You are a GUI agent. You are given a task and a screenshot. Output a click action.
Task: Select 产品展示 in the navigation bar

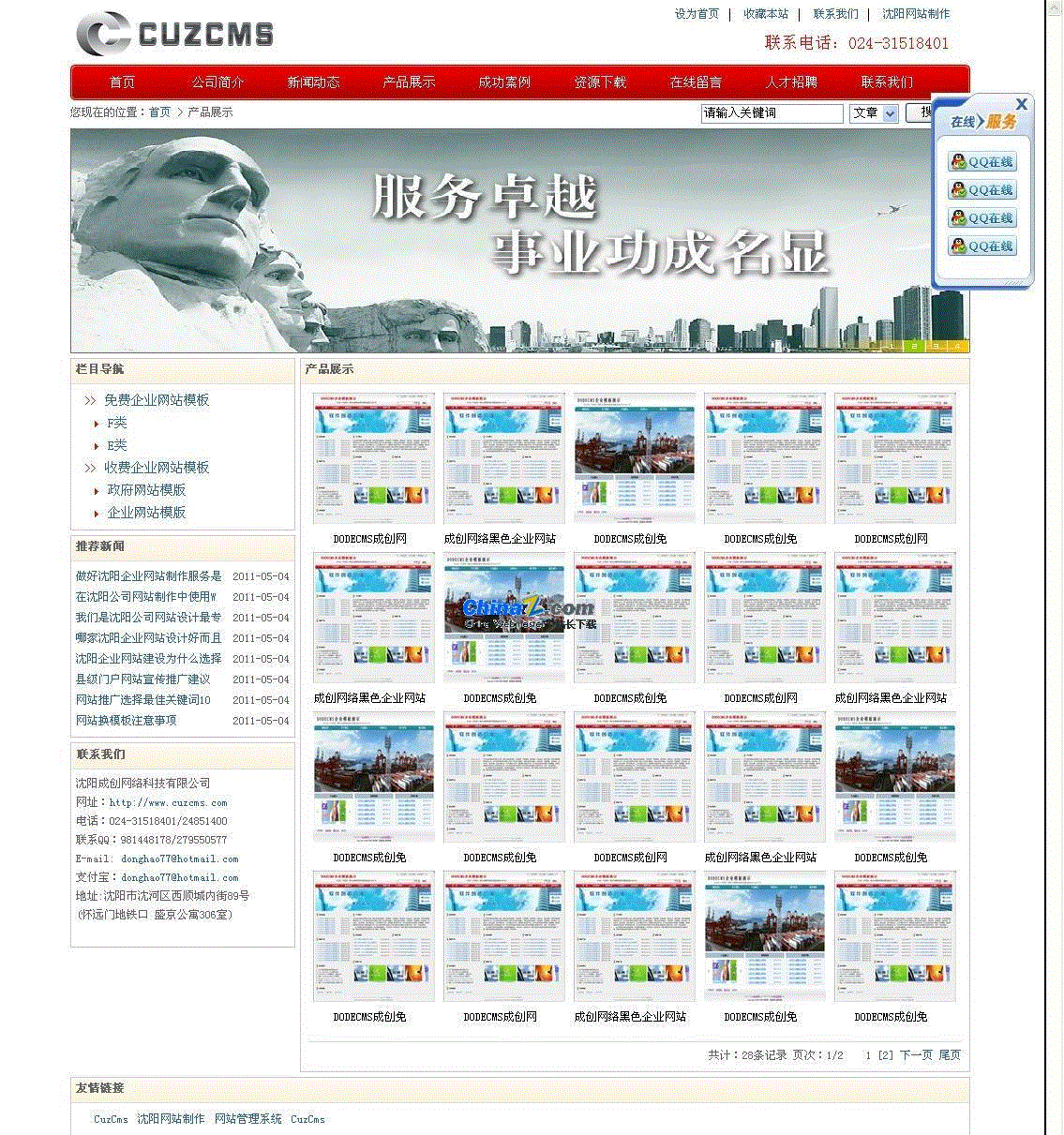[x=410, y=82]
